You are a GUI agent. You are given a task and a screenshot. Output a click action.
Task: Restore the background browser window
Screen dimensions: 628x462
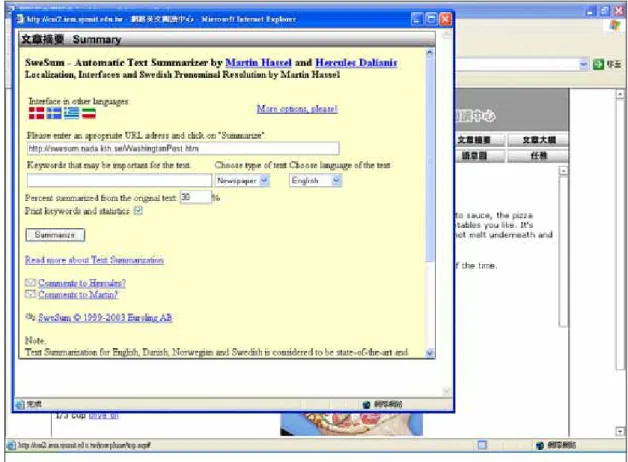click(604, 11)
